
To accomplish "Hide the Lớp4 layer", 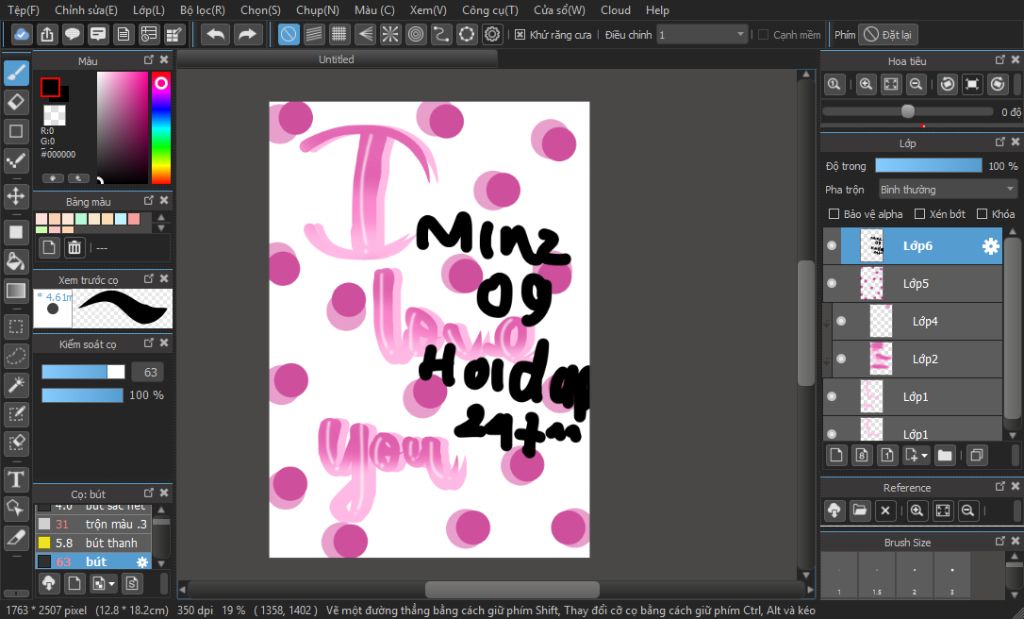I will tap(841, 321).
